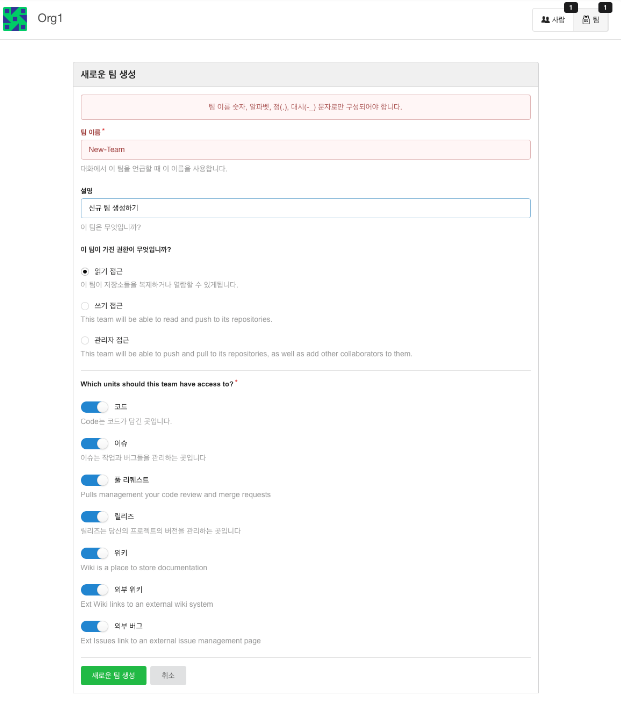Click the 'Pulls management your code review' description

176,495
